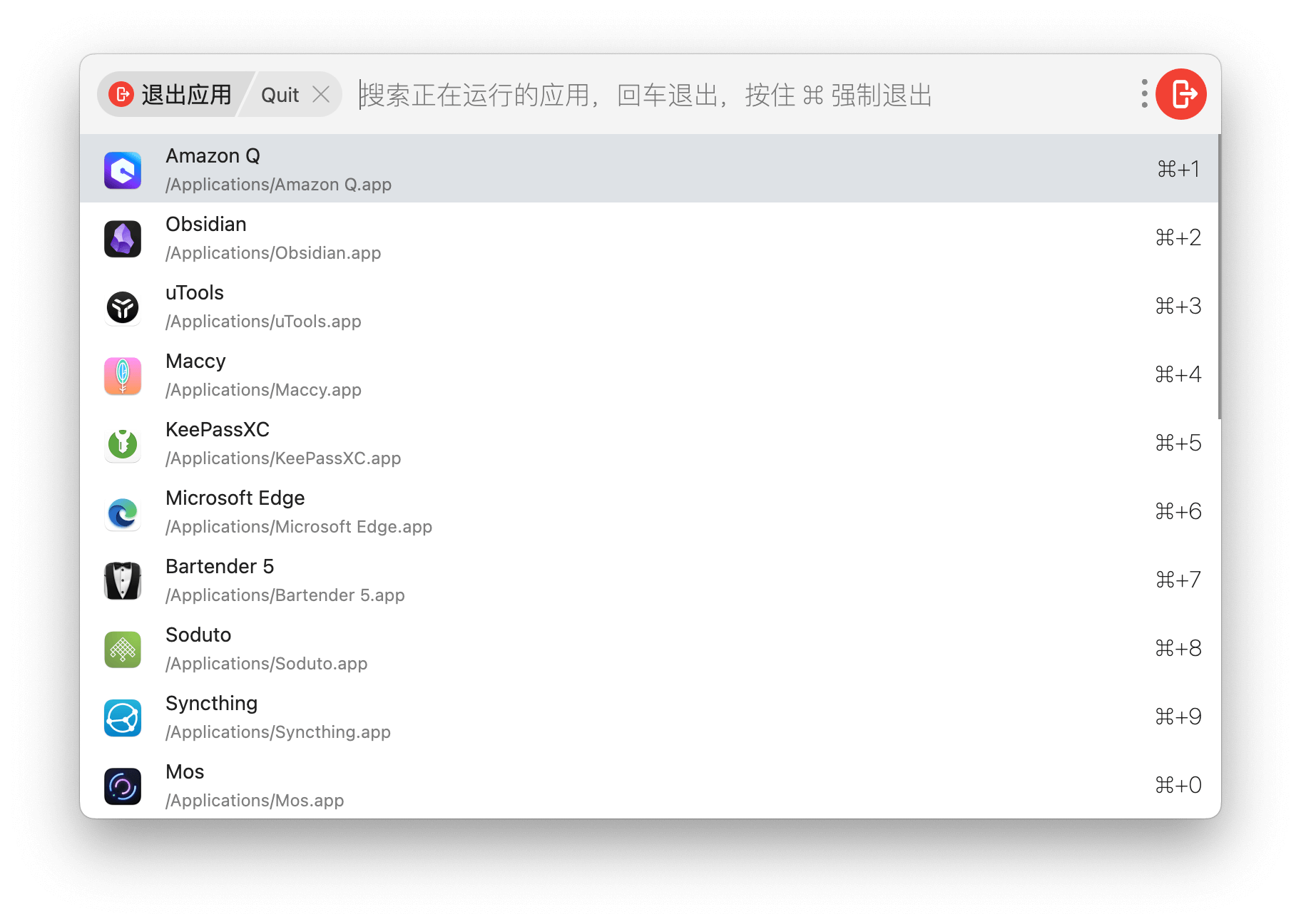Remove the Quit tag with the X
Image resolution: width=1301 pixels, height=924 pixels.
[x=321, y=94]
